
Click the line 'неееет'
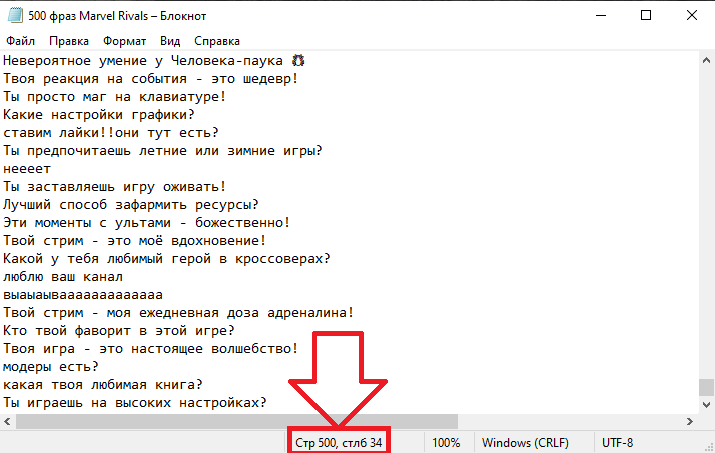coord(27,169)
